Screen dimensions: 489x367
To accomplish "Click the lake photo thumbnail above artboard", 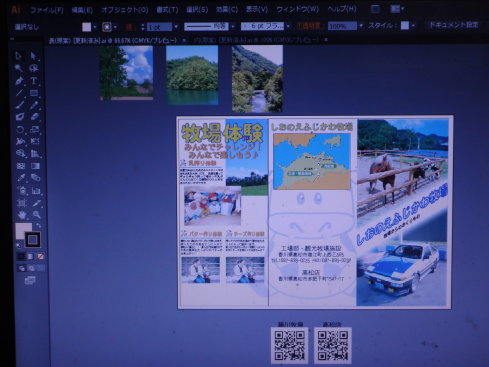I will pyautogui.click(x=192, y=75).
